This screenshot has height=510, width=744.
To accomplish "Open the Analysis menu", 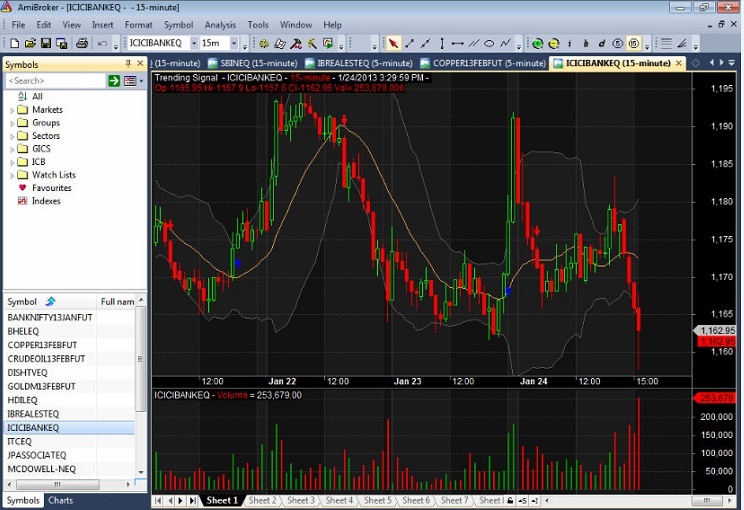I will coord(220,25).
